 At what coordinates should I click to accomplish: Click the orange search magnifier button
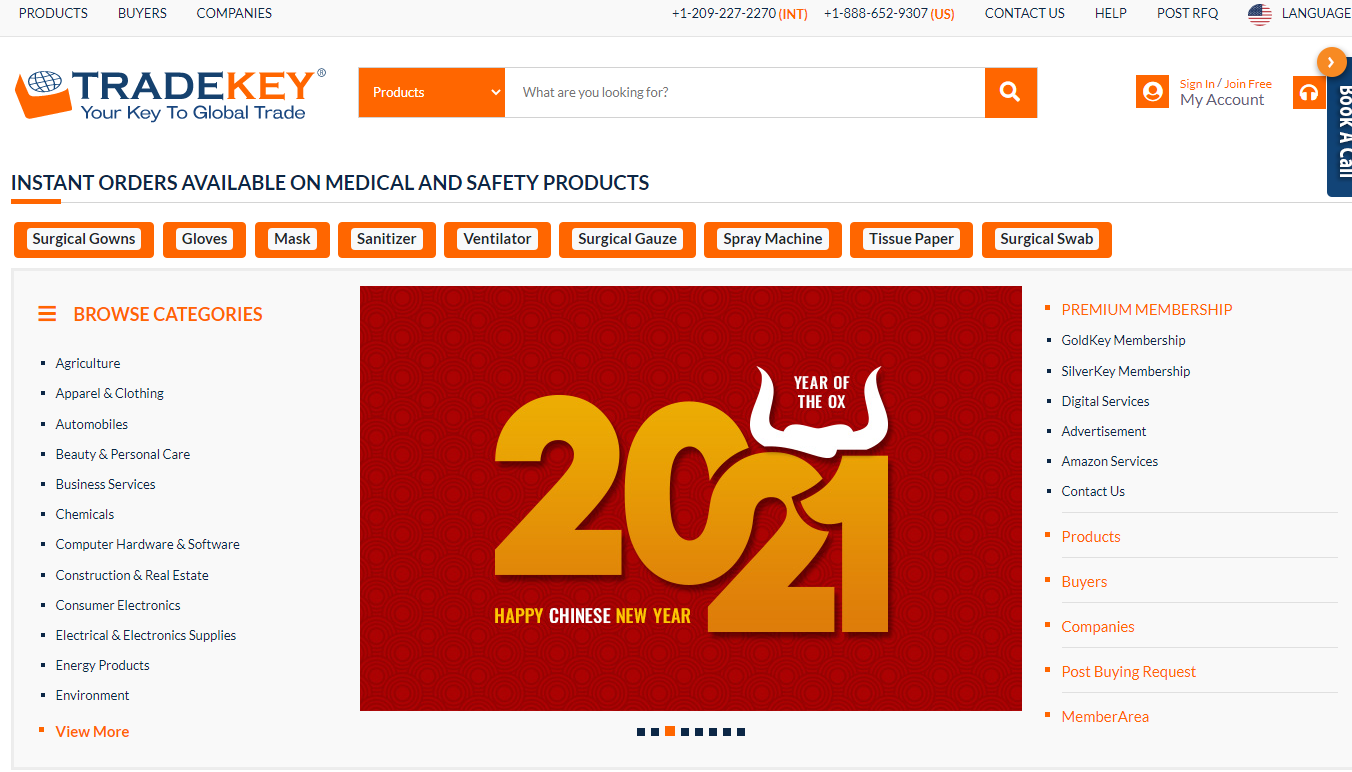1011,93
